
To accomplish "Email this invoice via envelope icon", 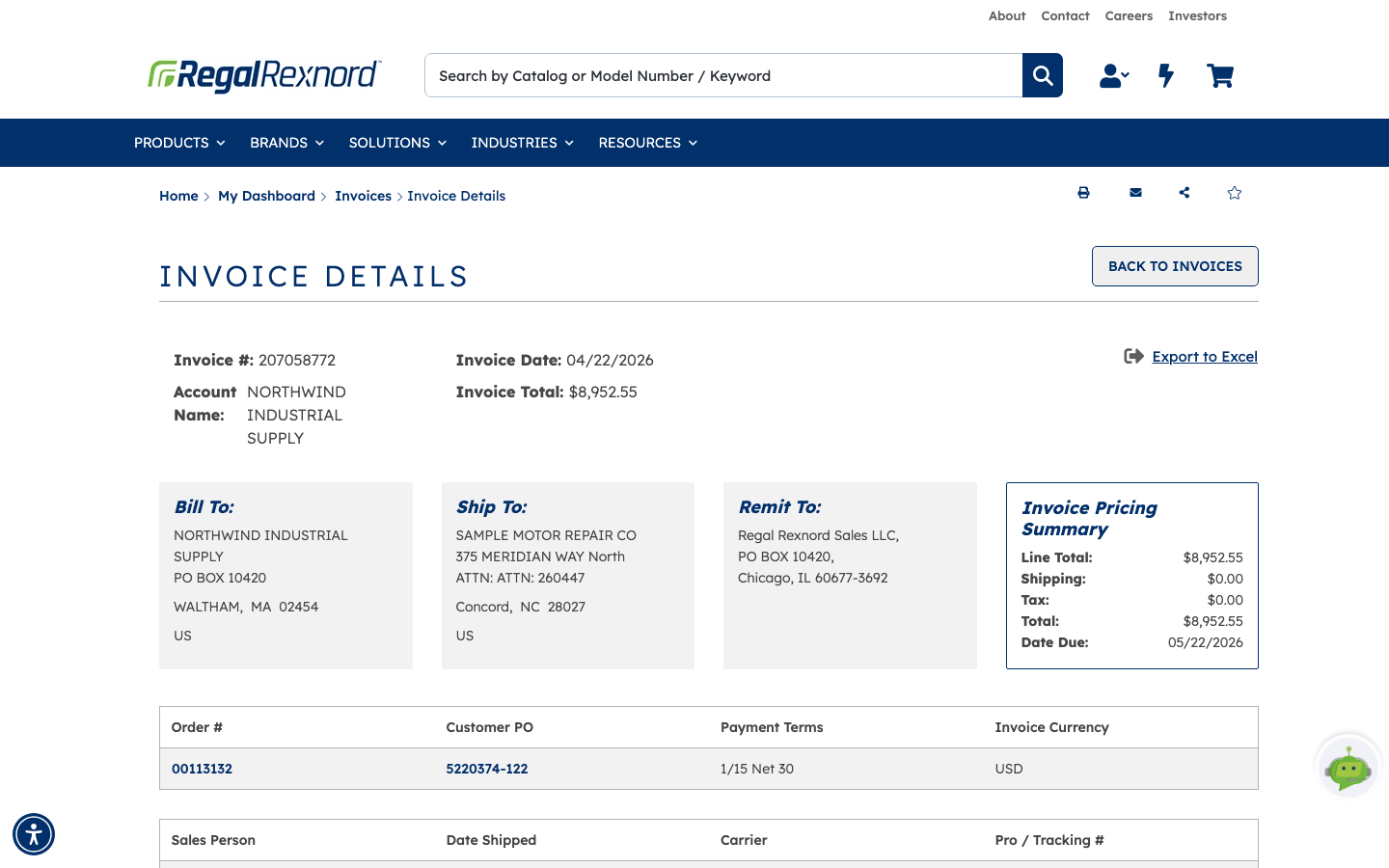I will tap(1135, 193).
